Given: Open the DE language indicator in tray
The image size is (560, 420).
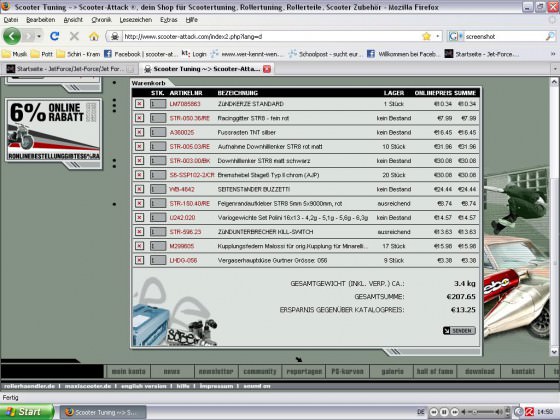Looking at the screenshot, I should click(x=421, y=412).
